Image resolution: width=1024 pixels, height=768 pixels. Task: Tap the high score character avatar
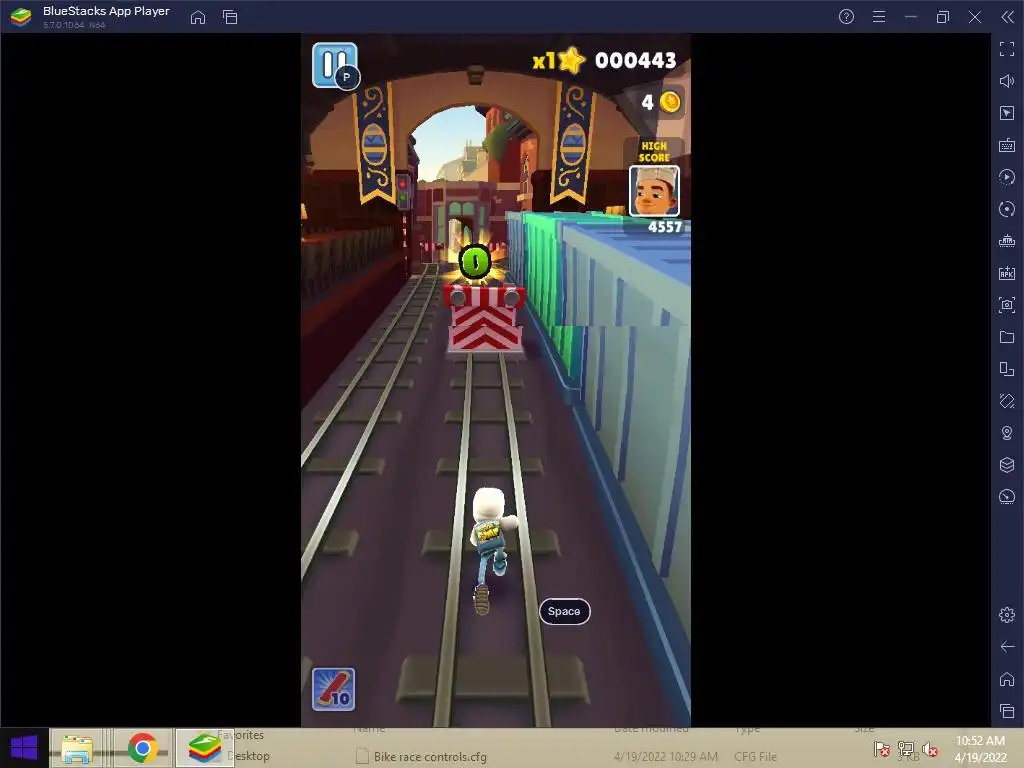(654, 191)
